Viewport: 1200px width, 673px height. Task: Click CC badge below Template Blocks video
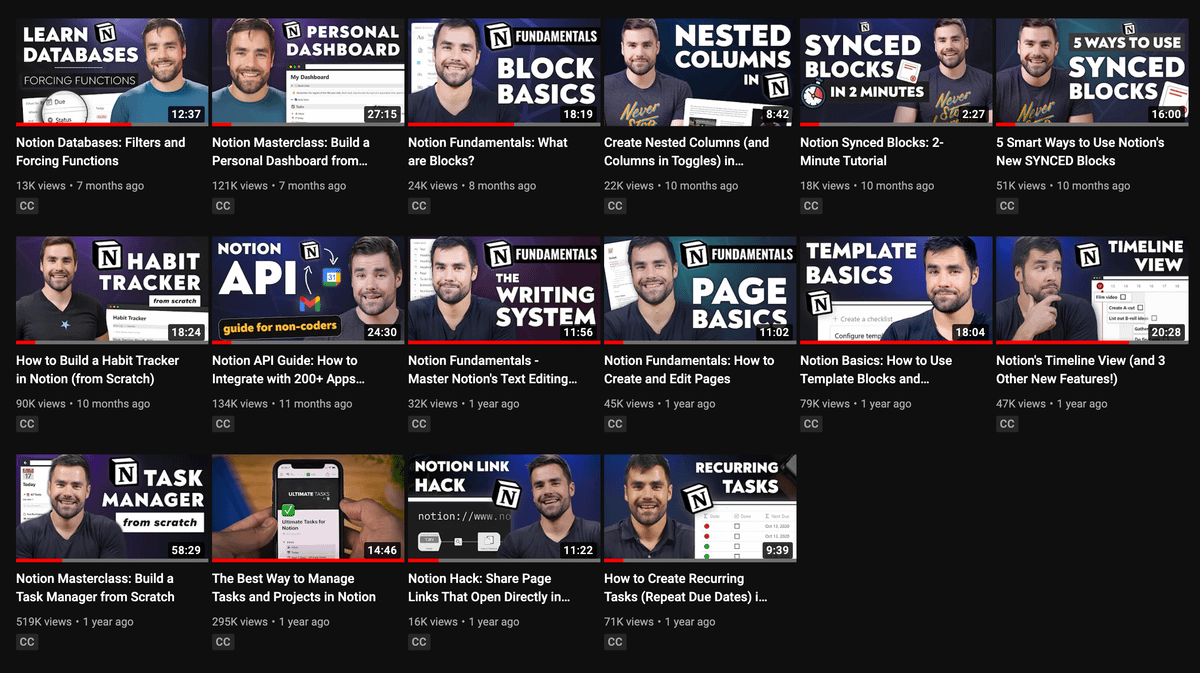(x=811, y=424)
